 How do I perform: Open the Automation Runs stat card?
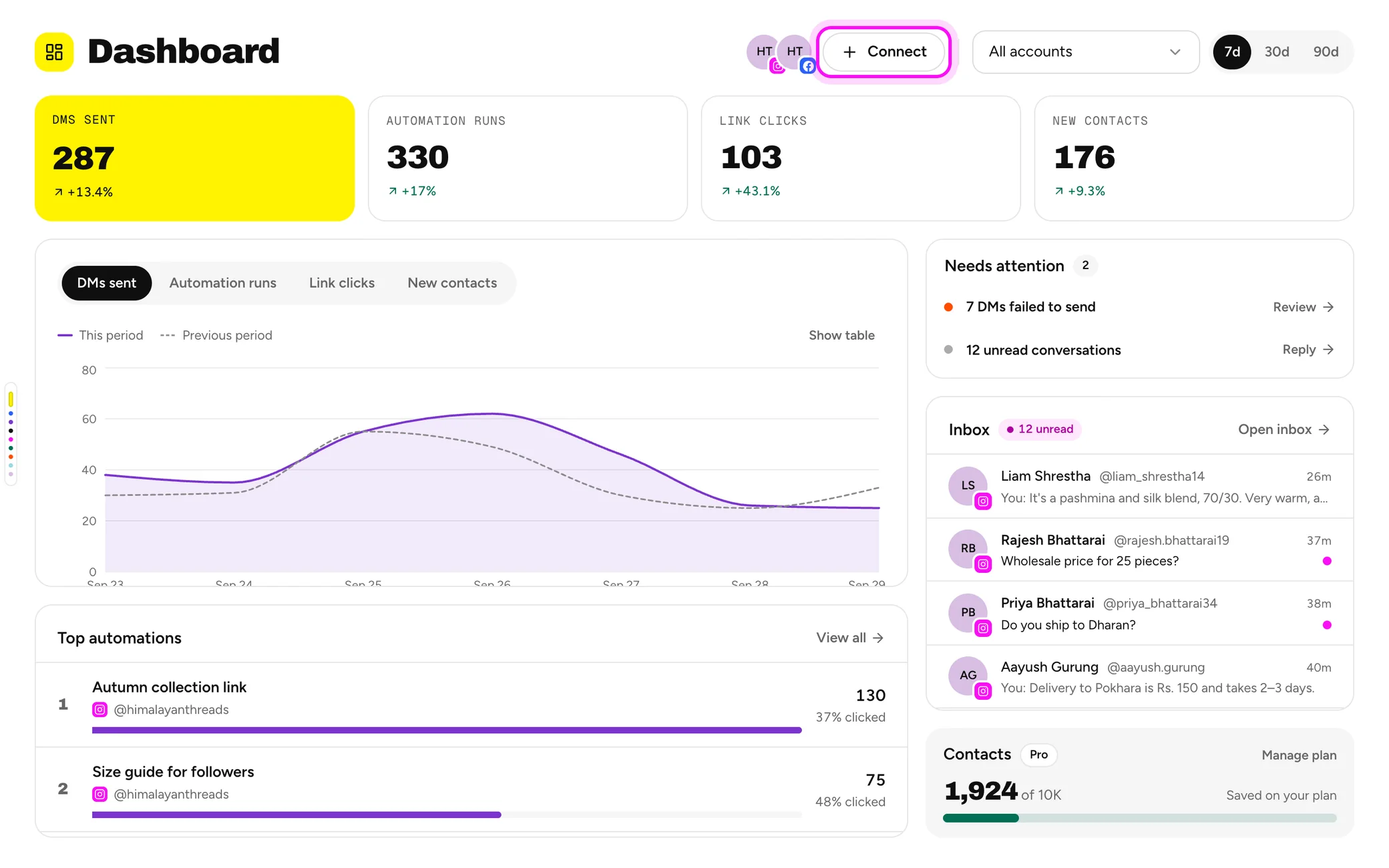click(x=528, y=158)
